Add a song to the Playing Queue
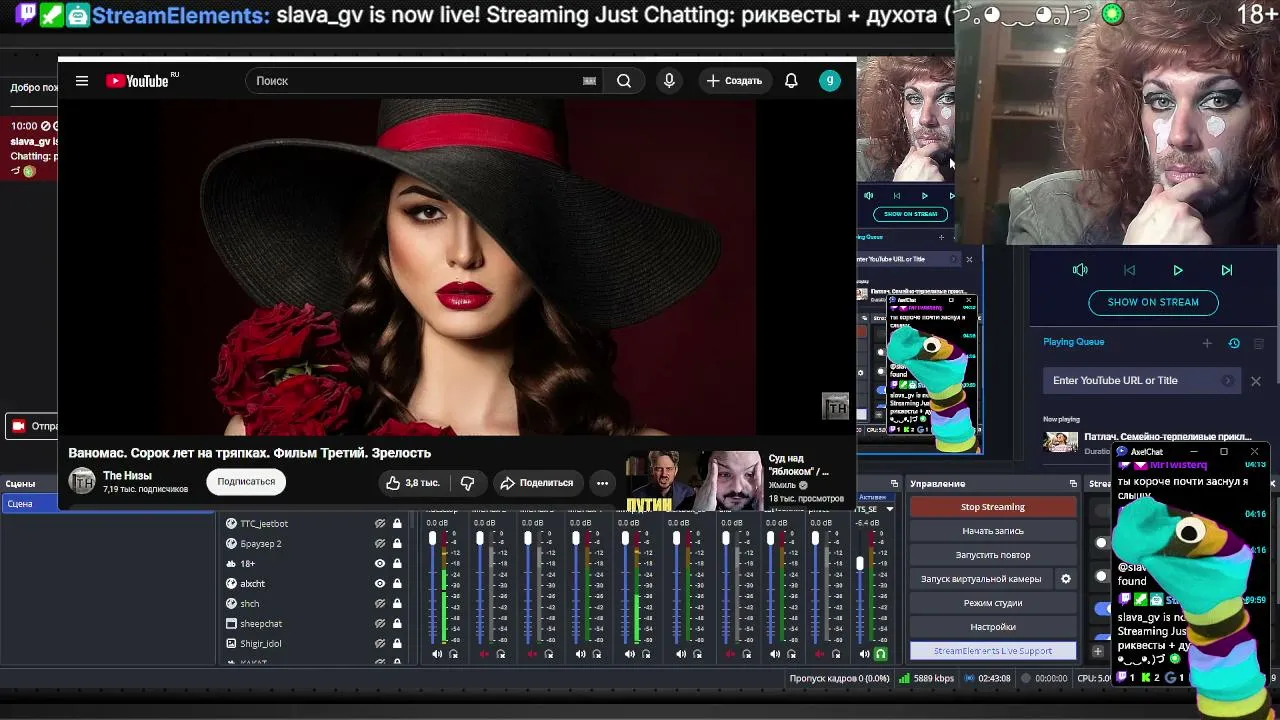Screen dimensions: 1280x720 click(1207, 343)
